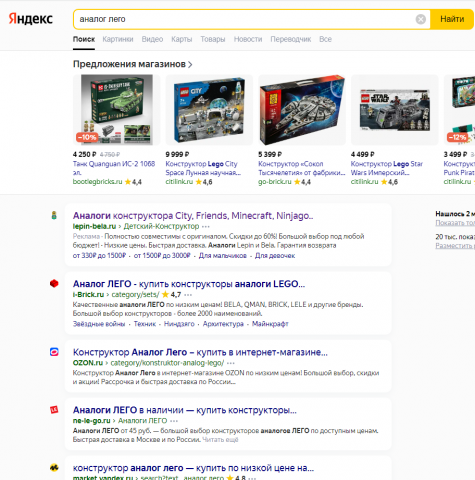This screenshot has height=480, width=475.
Task: Open the Для девочек sitelink
Action: 275,256
